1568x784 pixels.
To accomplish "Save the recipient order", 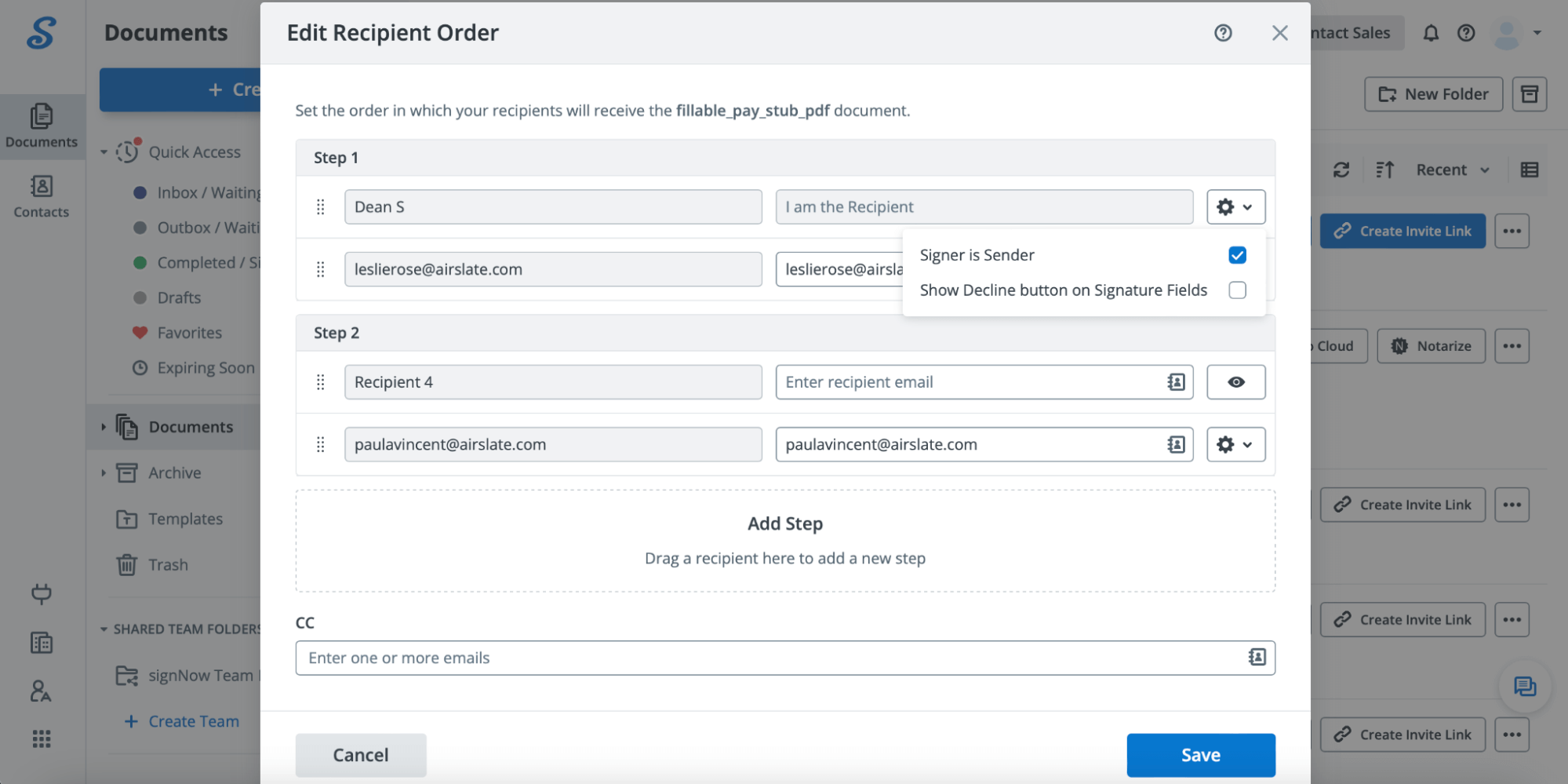I will (x=1201, y=755).
